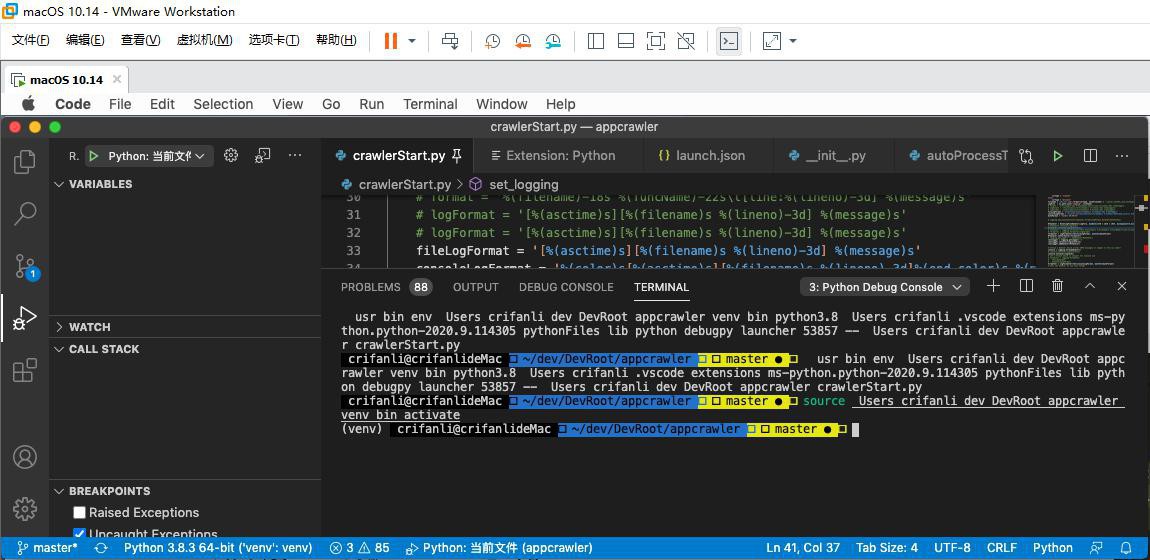Enter full screen mode in VMware toolbar
The height and width of the screenshot is (560, 1150).
(656, 41)
